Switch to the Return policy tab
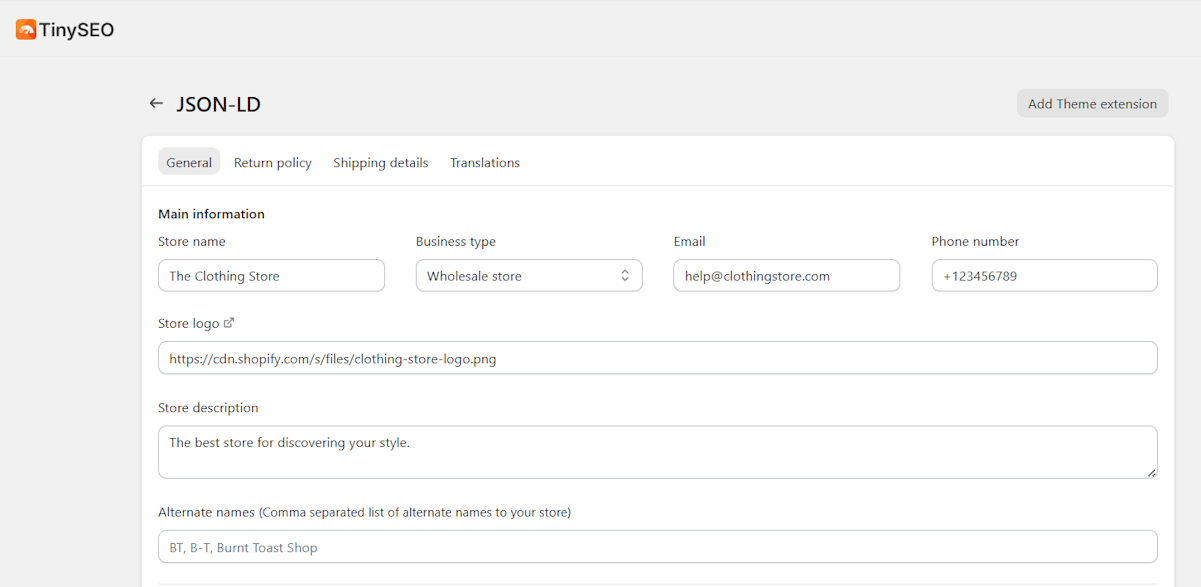The image size is (1201, 587). coord(272,162)
